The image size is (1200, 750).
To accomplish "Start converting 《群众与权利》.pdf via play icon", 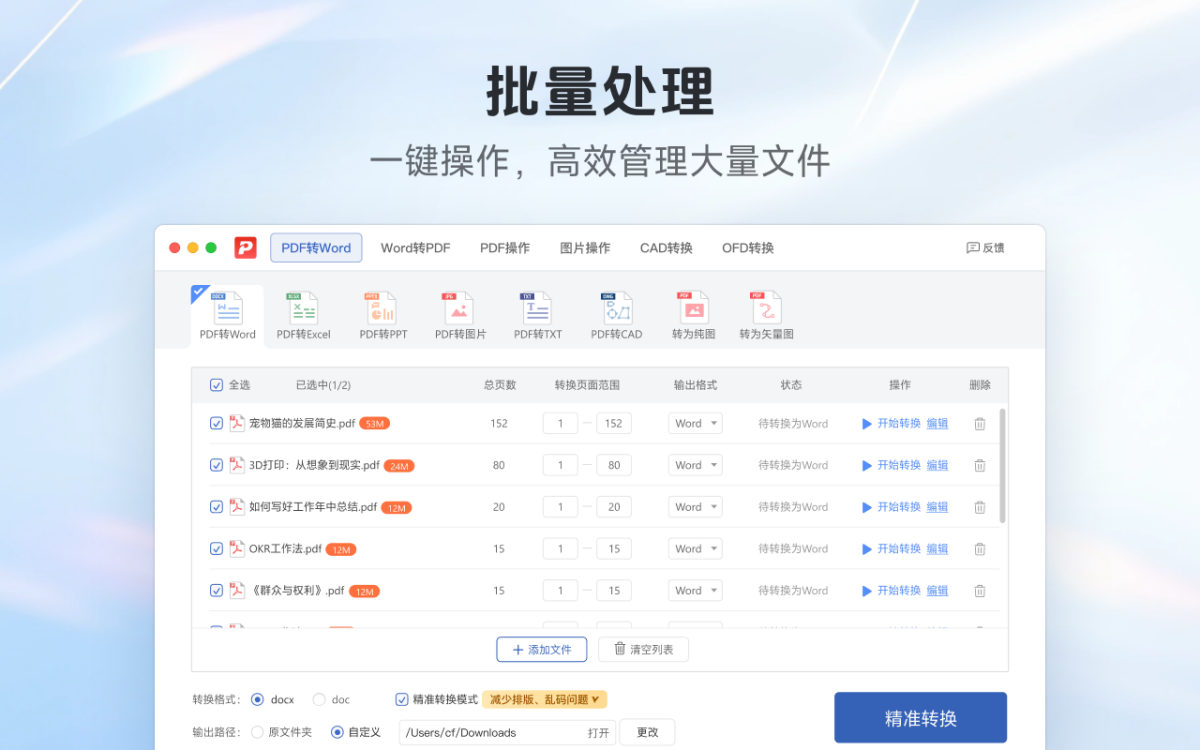I will click(867, 591).
